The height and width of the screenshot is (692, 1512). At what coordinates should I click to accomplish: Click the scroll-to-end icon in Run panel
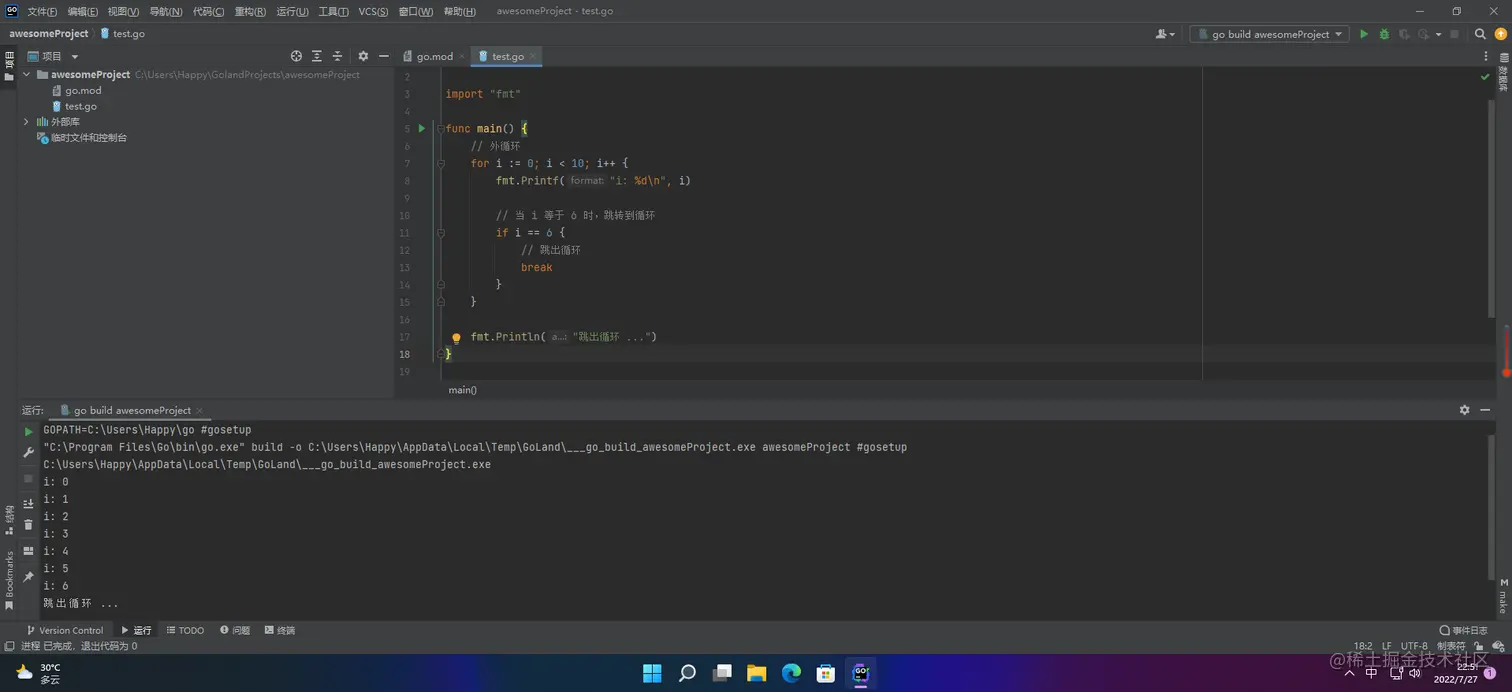(28, 503)
